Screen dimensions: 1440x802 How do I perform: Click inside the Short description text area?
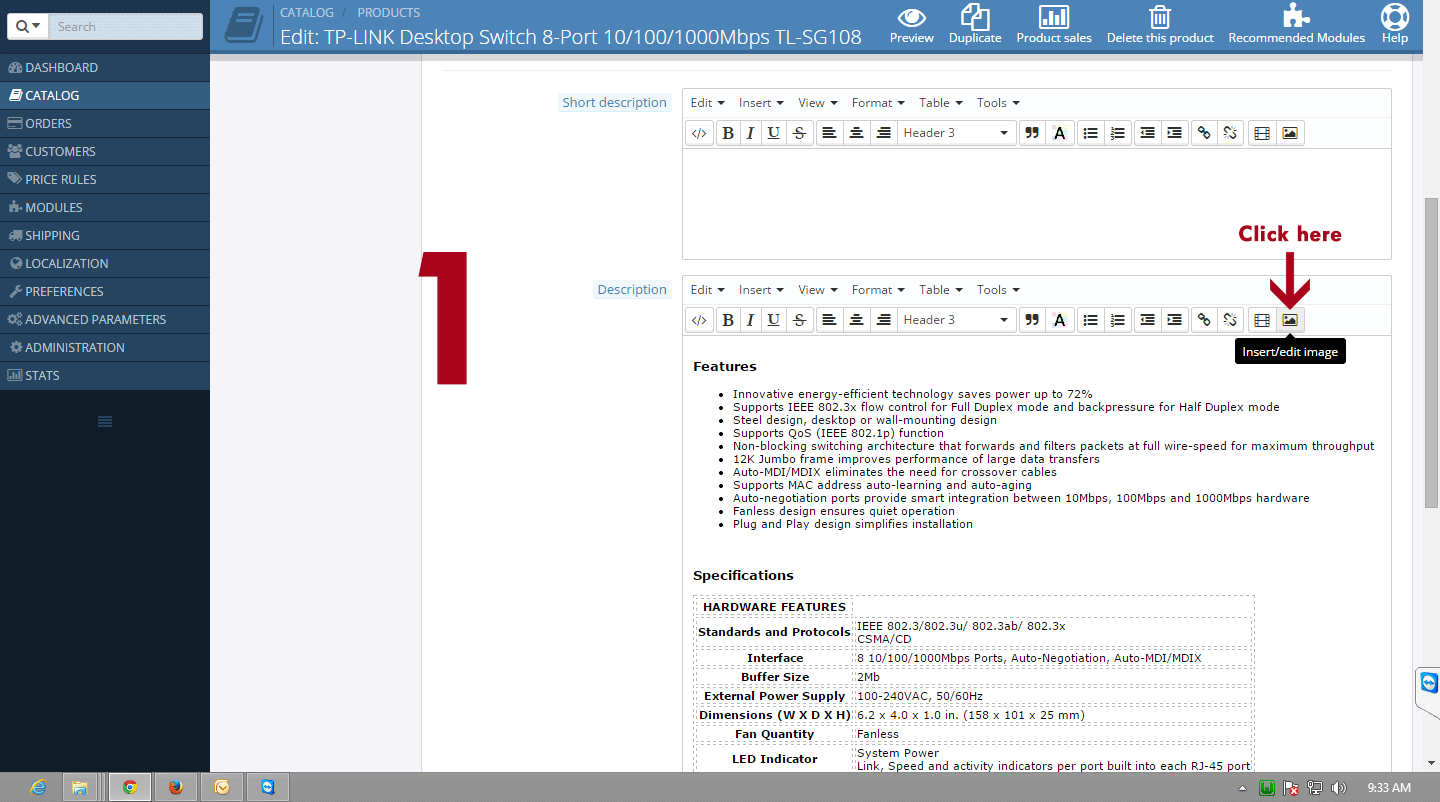point(1037,204)
